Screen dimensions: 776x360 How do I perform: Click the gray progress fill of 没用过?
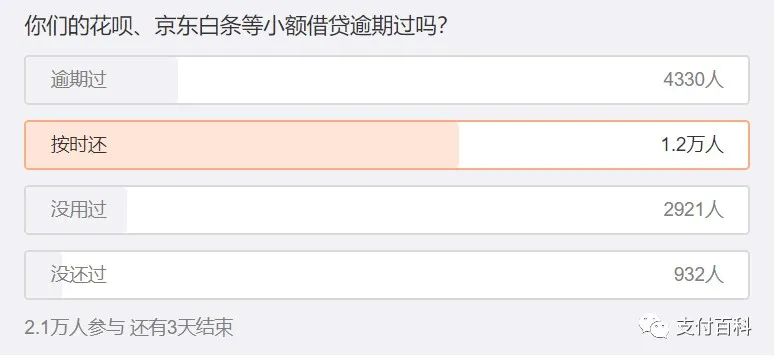(76, 210)
